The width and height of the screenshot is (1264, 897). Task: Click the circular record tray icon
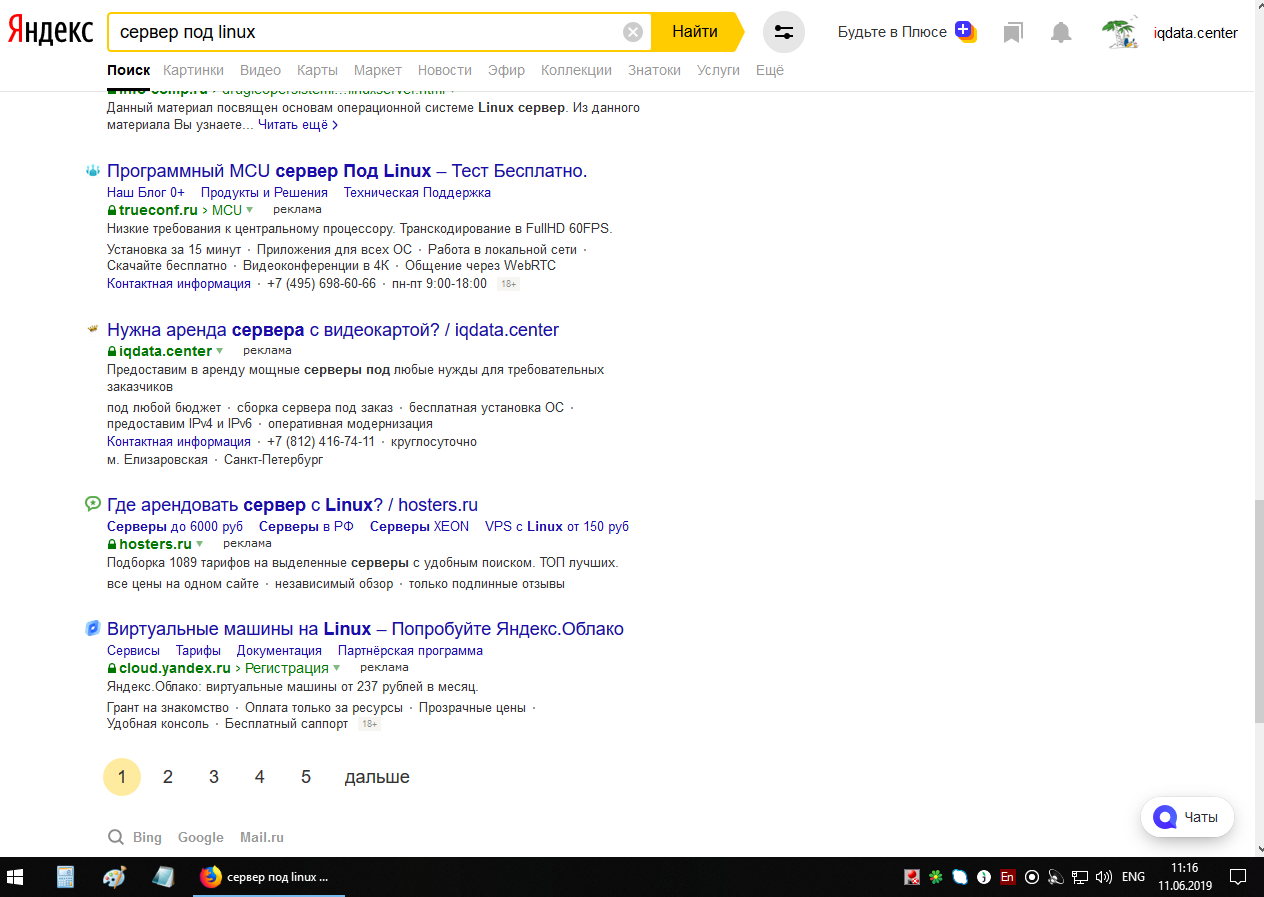1032,877
